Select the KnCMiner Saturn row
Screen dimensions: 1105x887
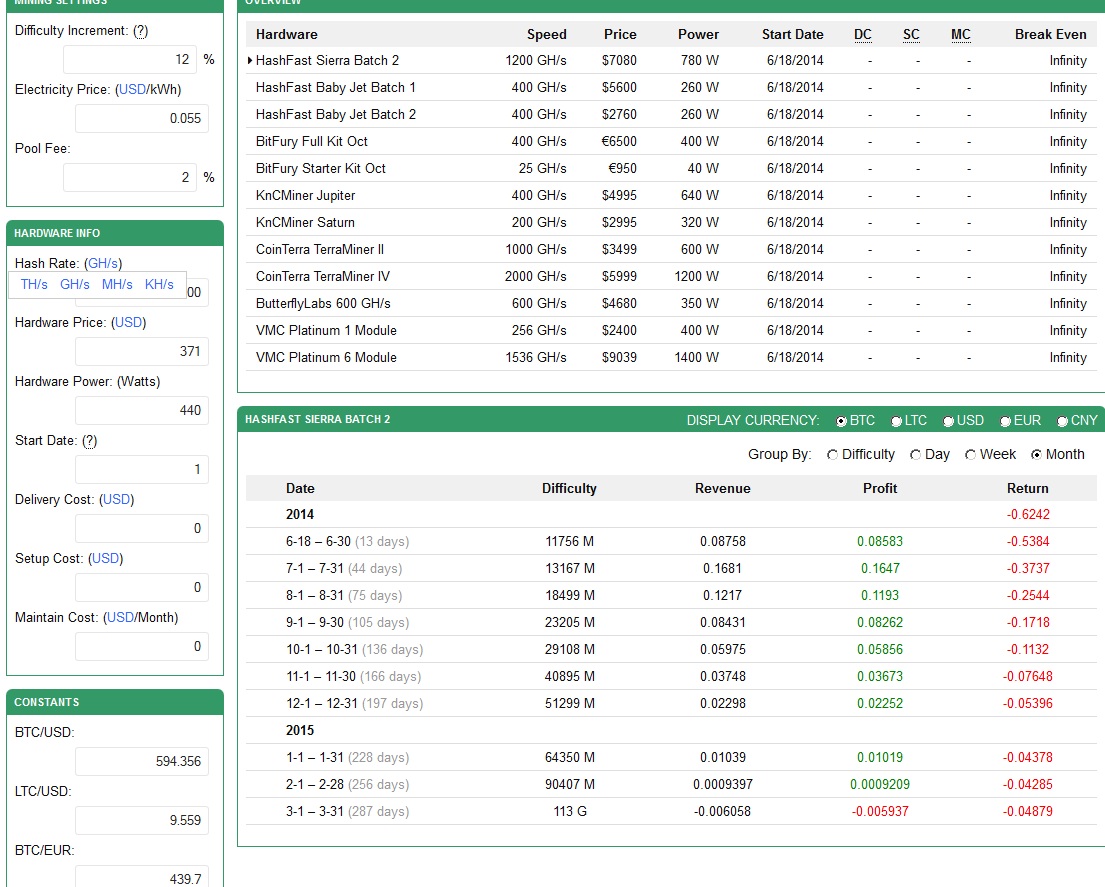[671, 223]
